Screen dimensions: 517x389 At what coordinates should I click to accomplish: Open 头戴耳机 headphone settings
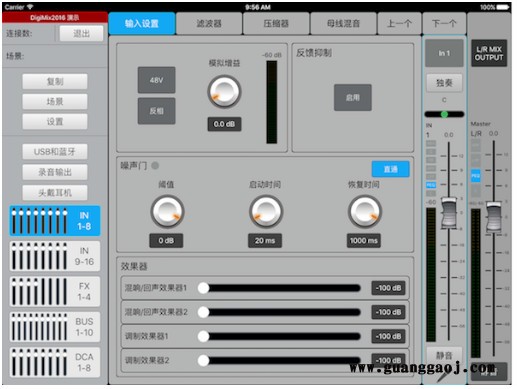55,193
